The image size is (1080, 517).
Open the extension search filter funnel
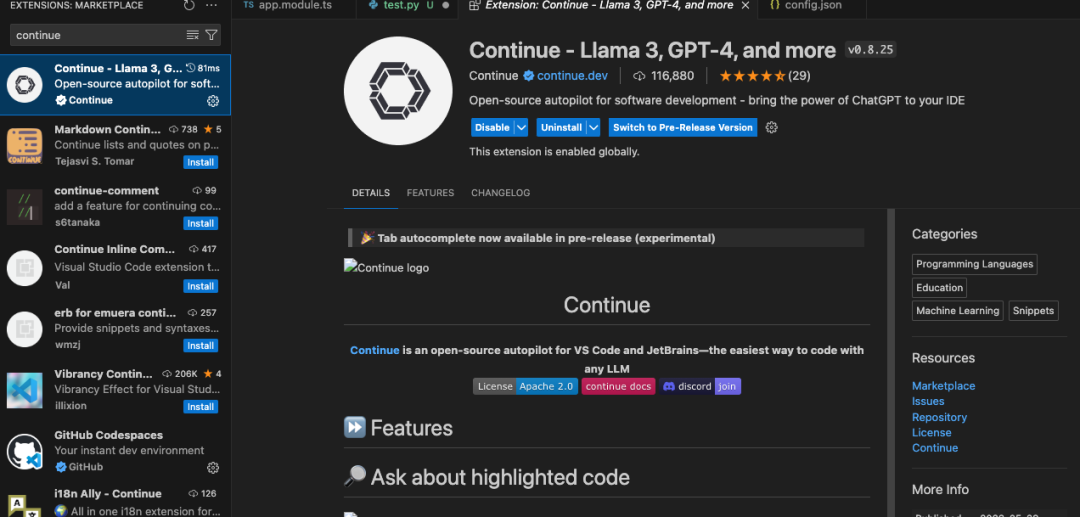211,35
